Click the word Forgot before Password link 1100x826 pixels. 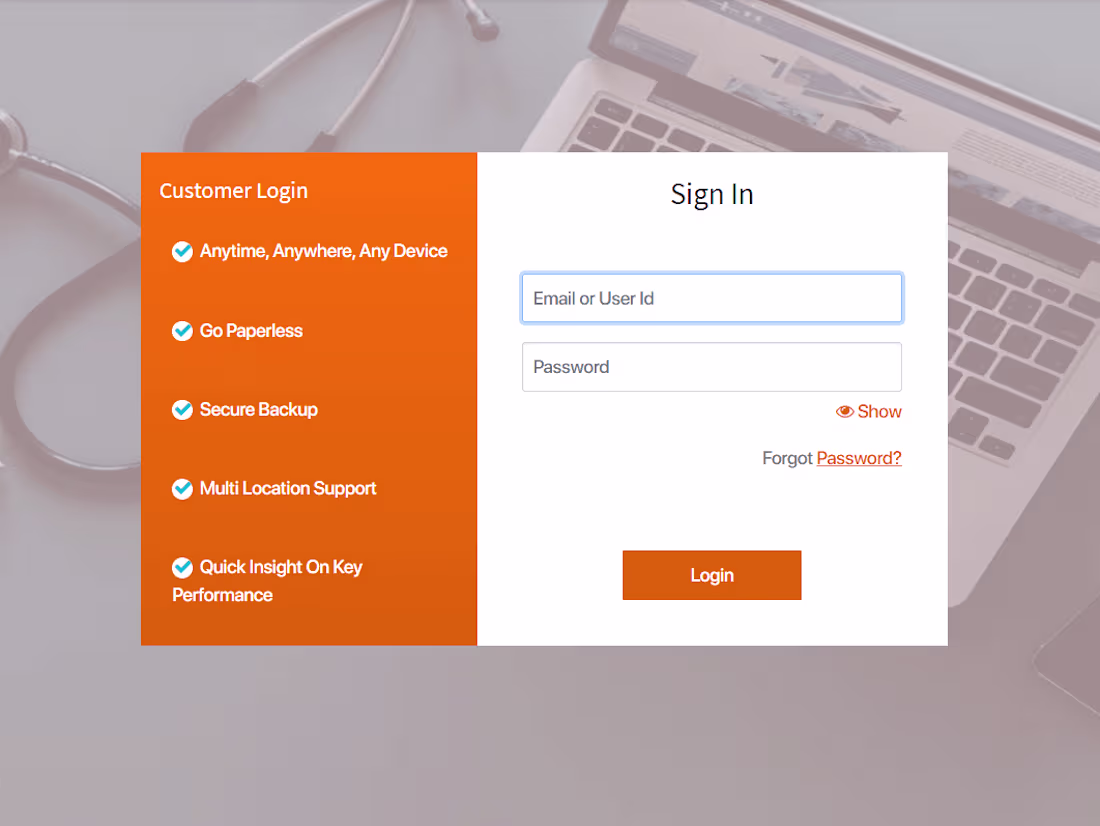tap(787, 458)
